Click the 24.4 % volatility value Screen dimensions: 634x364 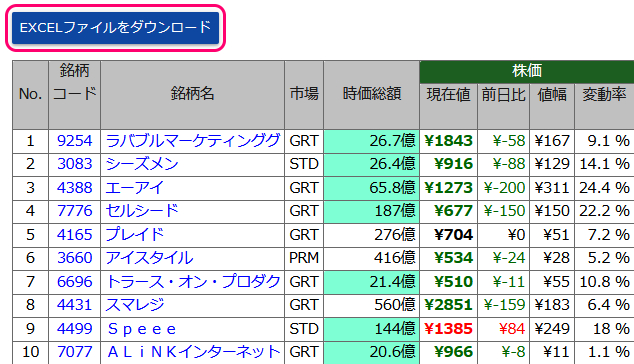pos(604,188)
